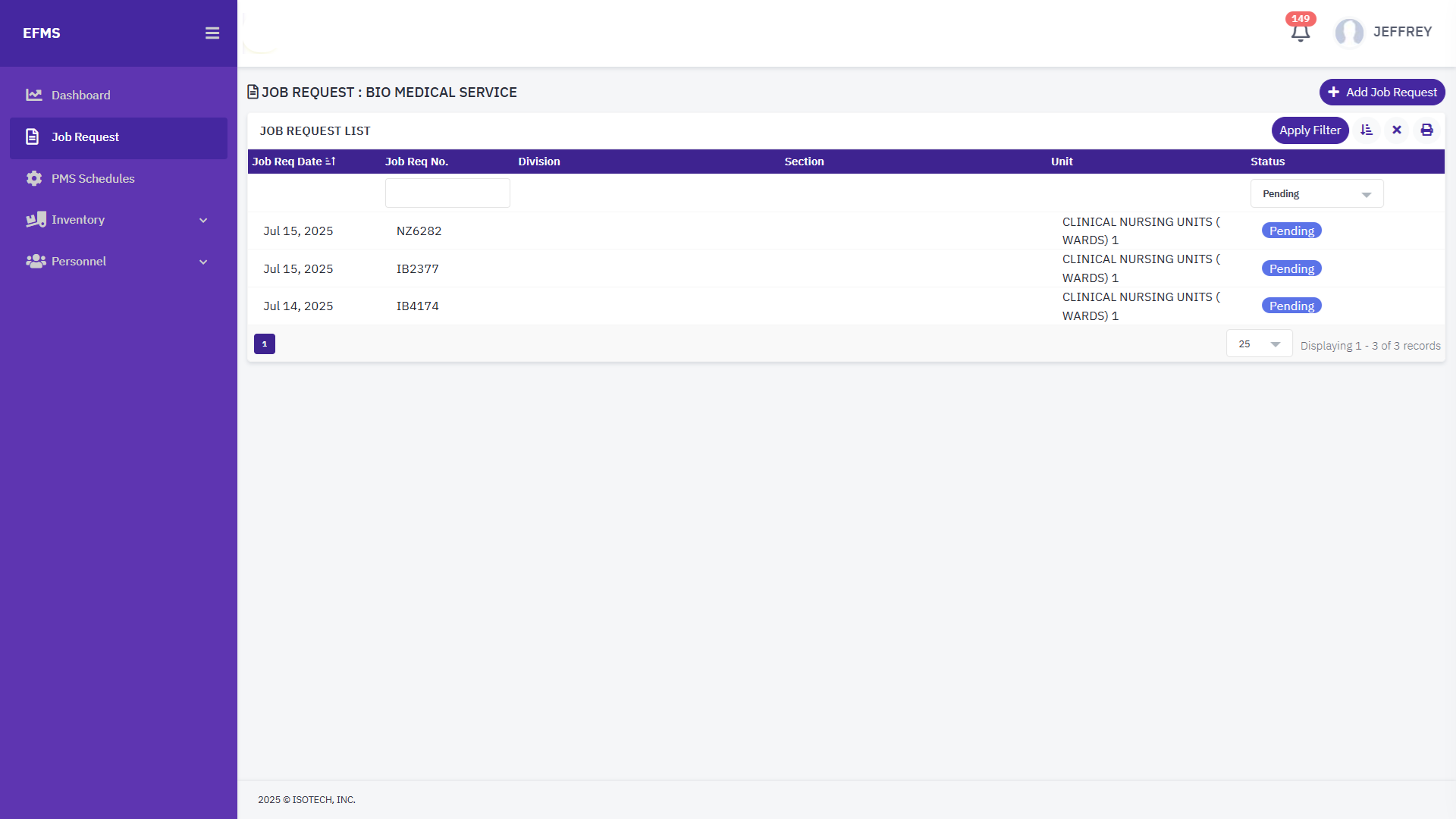Select the job request row NZ6282
This screenshot has height=819, width=1456.
coord(419,231)
